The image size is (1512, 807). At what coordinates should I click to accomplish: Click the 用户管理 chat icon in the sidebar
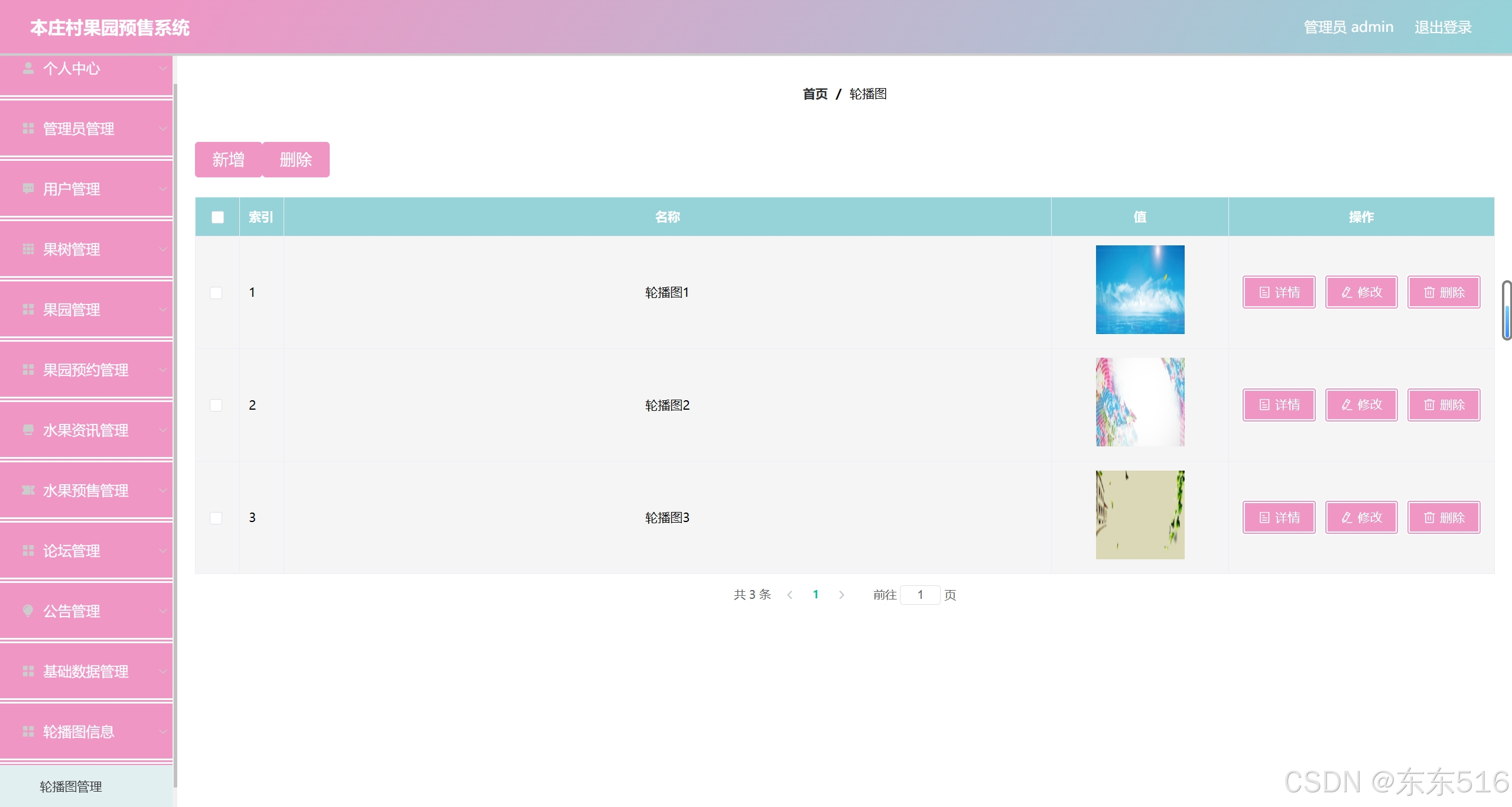click(28, 189)
